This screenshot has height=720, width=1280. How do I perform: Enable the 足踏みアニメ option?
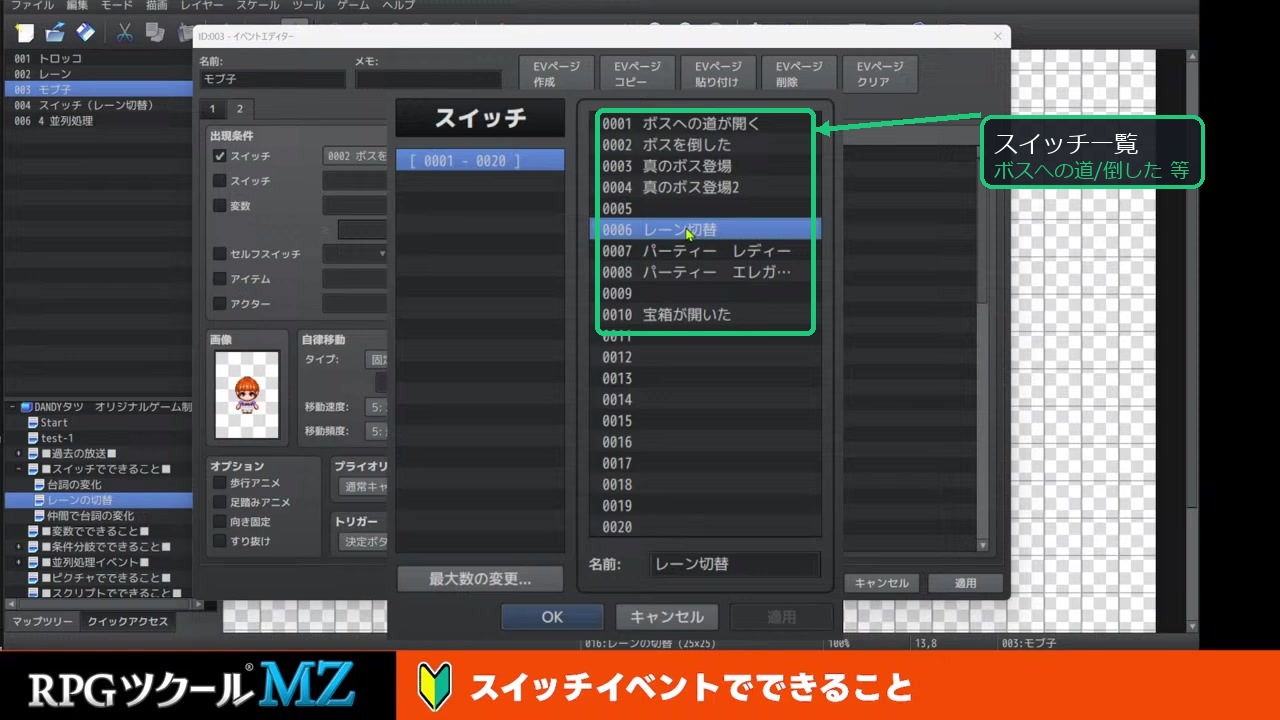click(220, 503)
